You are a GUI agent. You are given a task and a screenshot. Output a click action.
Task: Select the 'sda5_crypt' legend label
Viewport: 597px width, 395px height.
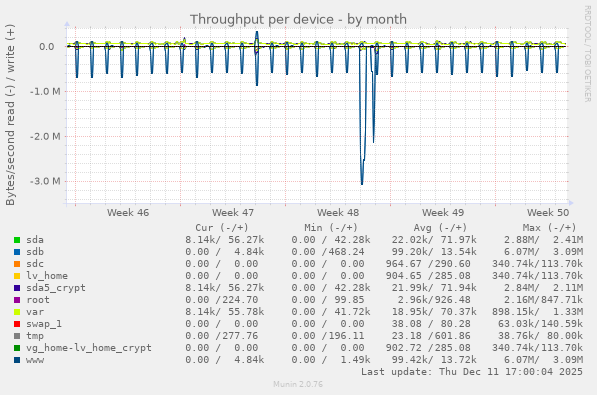pos(56,288)
